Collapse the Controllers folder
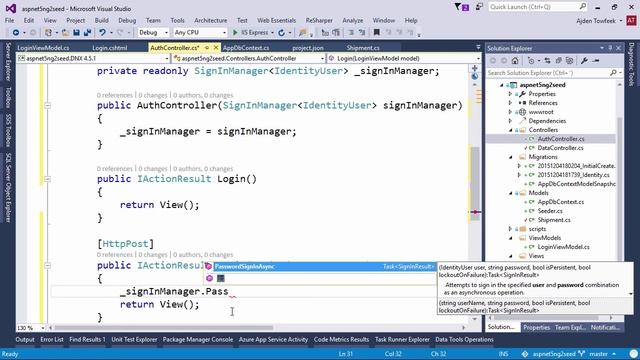 point(510,130)
